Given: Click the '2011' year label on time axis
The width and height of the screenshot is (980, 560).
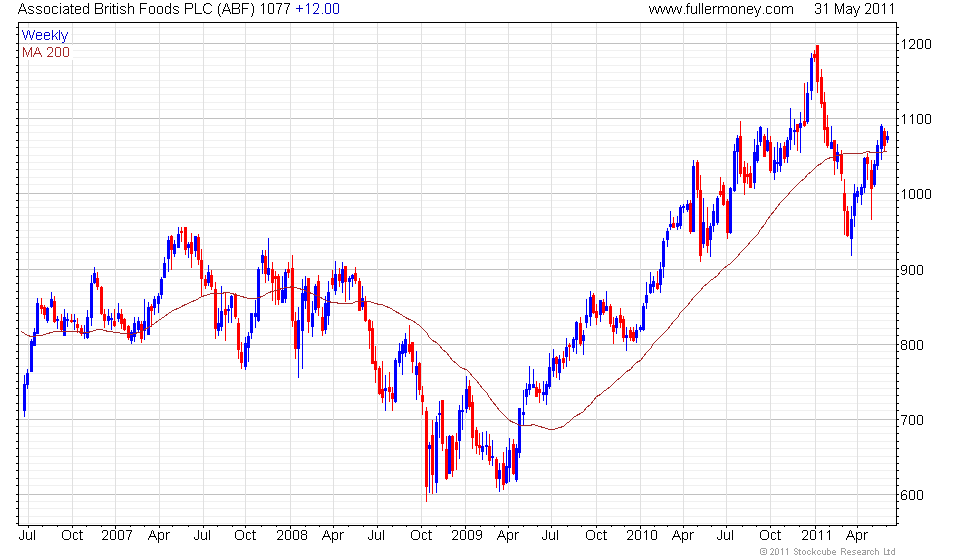Looking at the screenshot, I should [817, 535].
